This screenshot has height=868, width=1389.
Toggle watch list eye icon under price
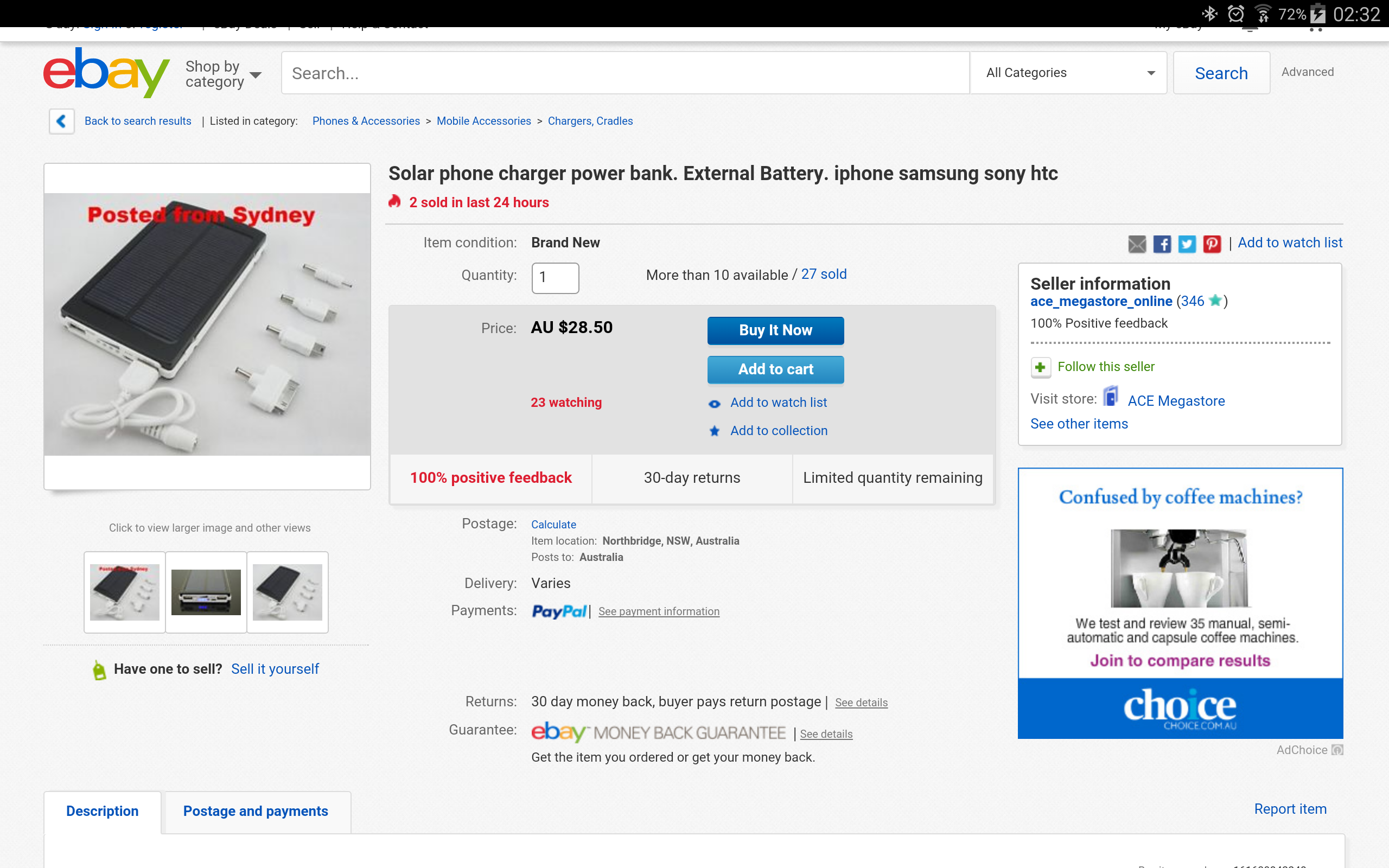tap(715, 404)
